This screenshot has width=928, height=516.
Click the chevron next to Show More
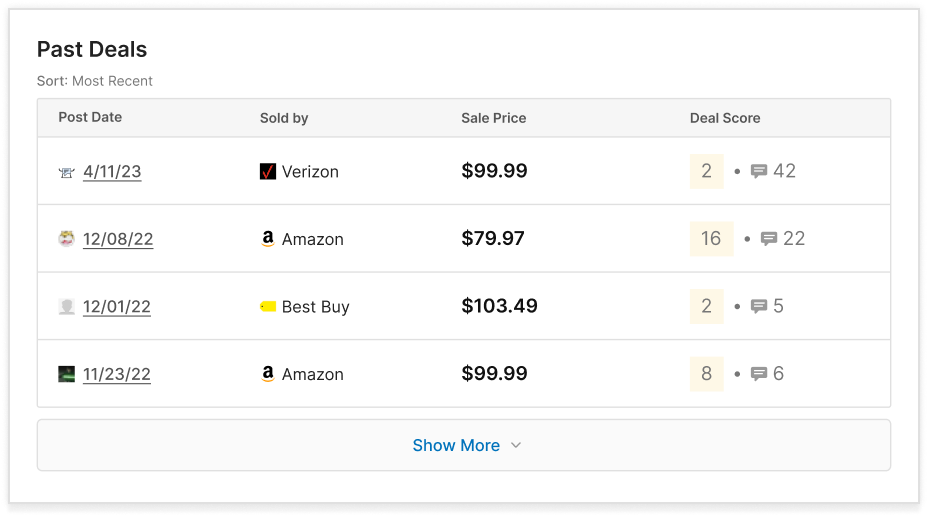(515, 445)
